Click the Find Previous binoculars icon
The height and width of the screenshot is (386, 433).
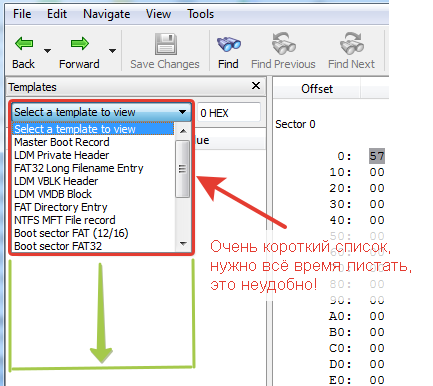(284, 43)
